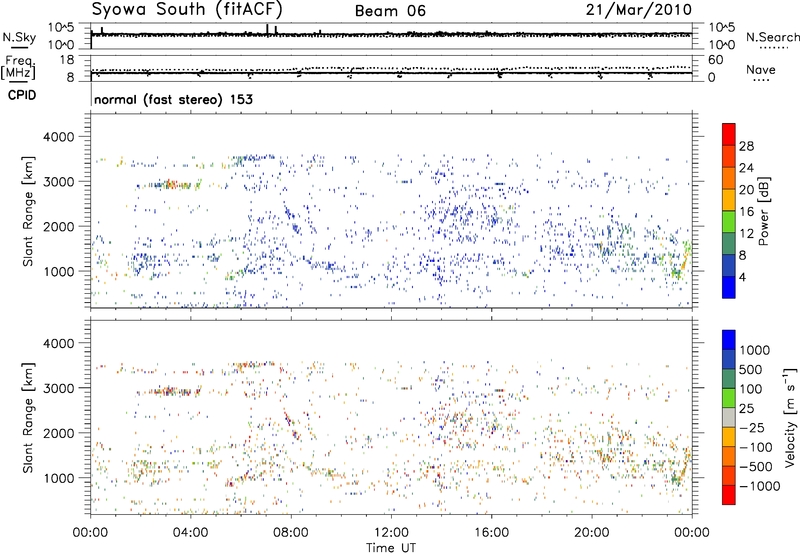800x554 pixels.
Task: Click the '2000' range tick in the velocity panel
Action: click(58, 433)
